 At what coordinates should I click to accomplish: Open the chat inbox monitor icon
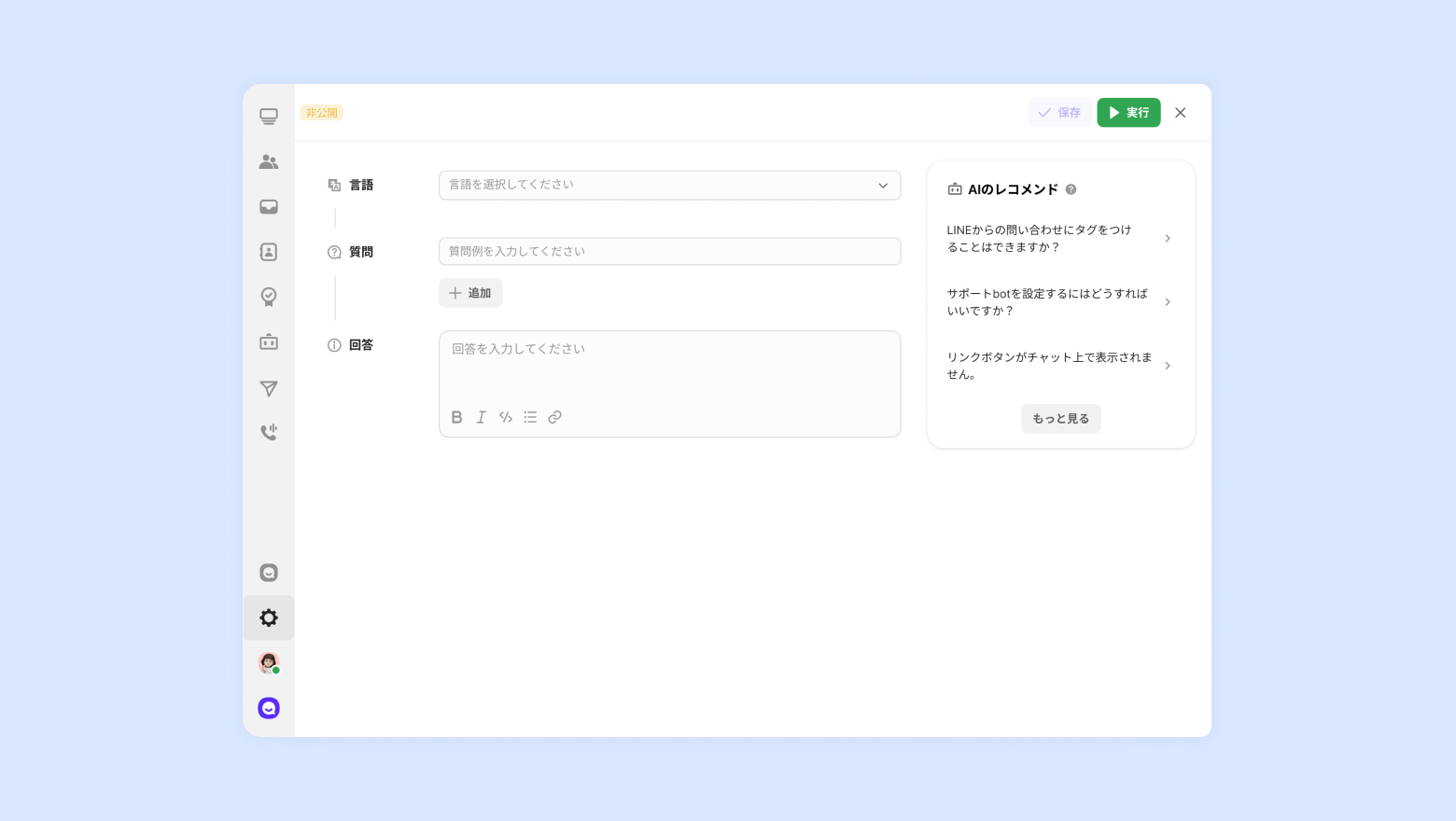click(269, 117)
